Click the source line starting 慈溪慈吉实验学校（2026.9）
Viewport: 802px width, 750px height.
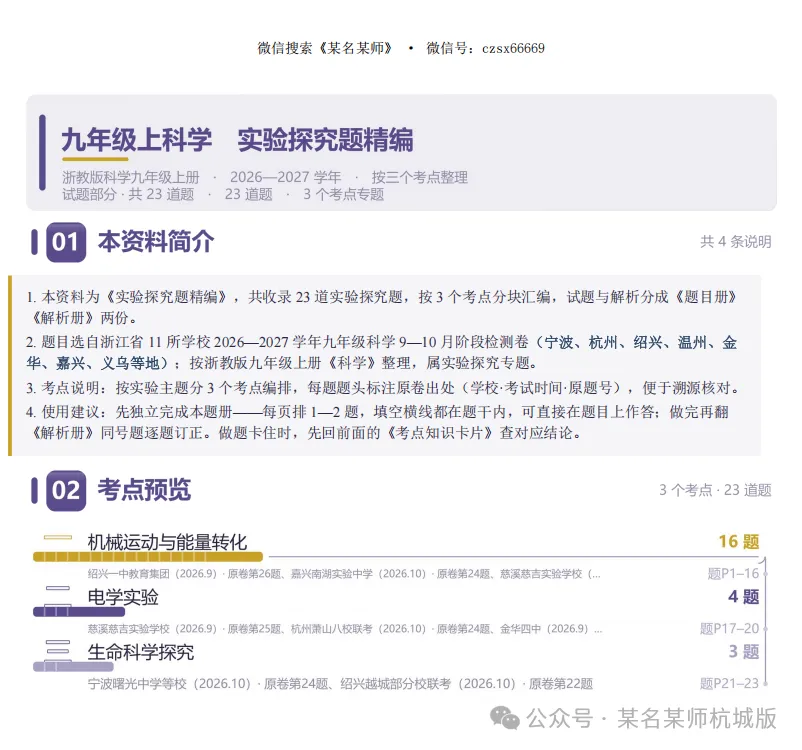pyautogui.click(x=345, y=628)
